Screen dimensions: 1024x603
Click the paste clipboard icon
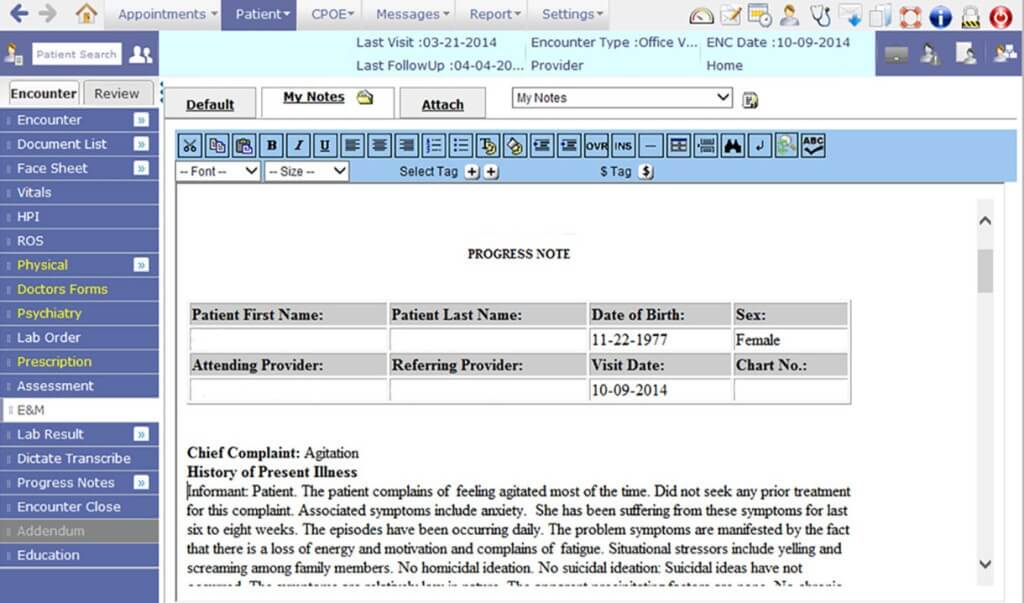tap(243, 145)
